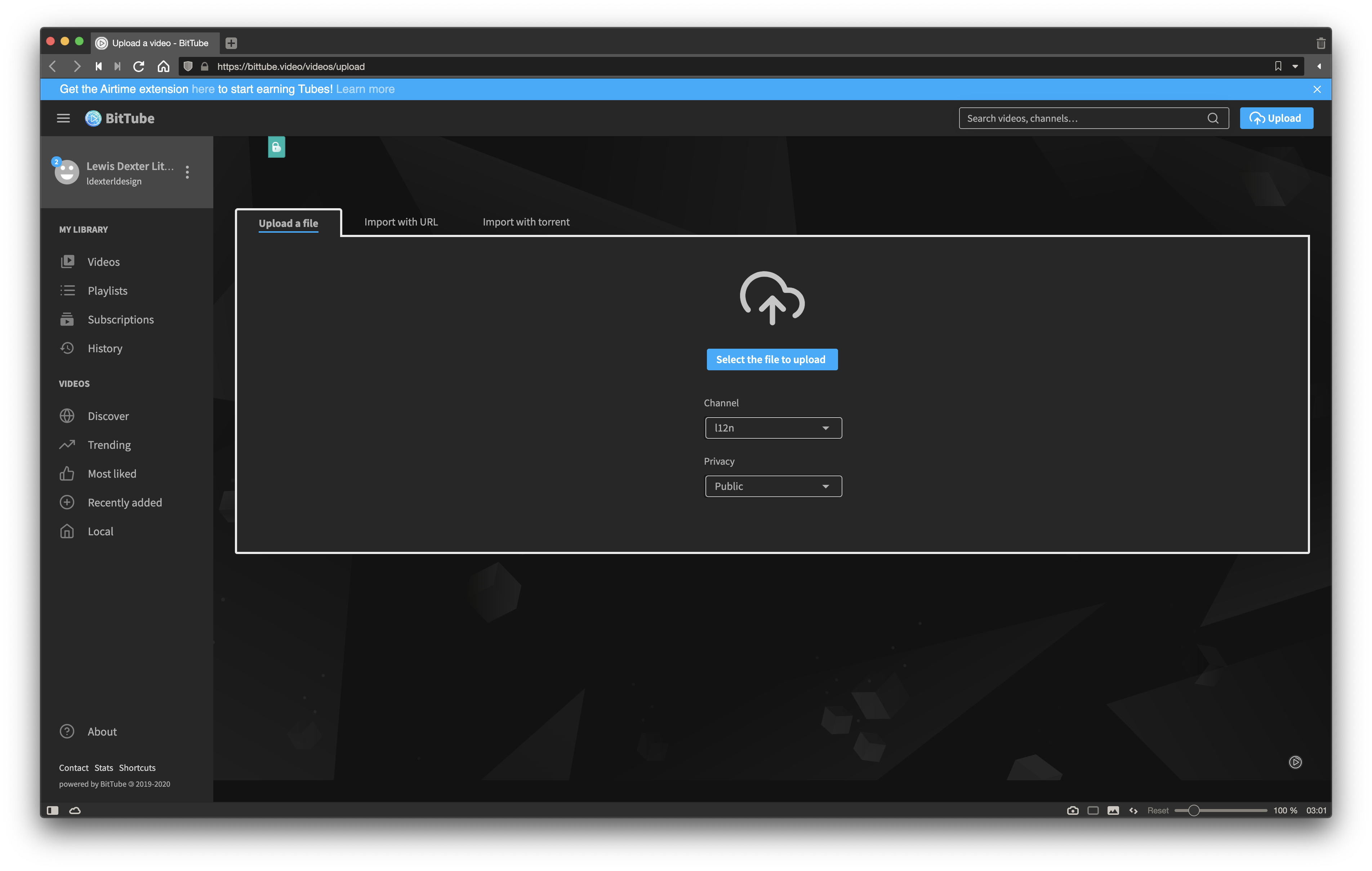The height and width of the screenshot is (871, 1372).
Task: Open Recently added videos
Action: 124,502
